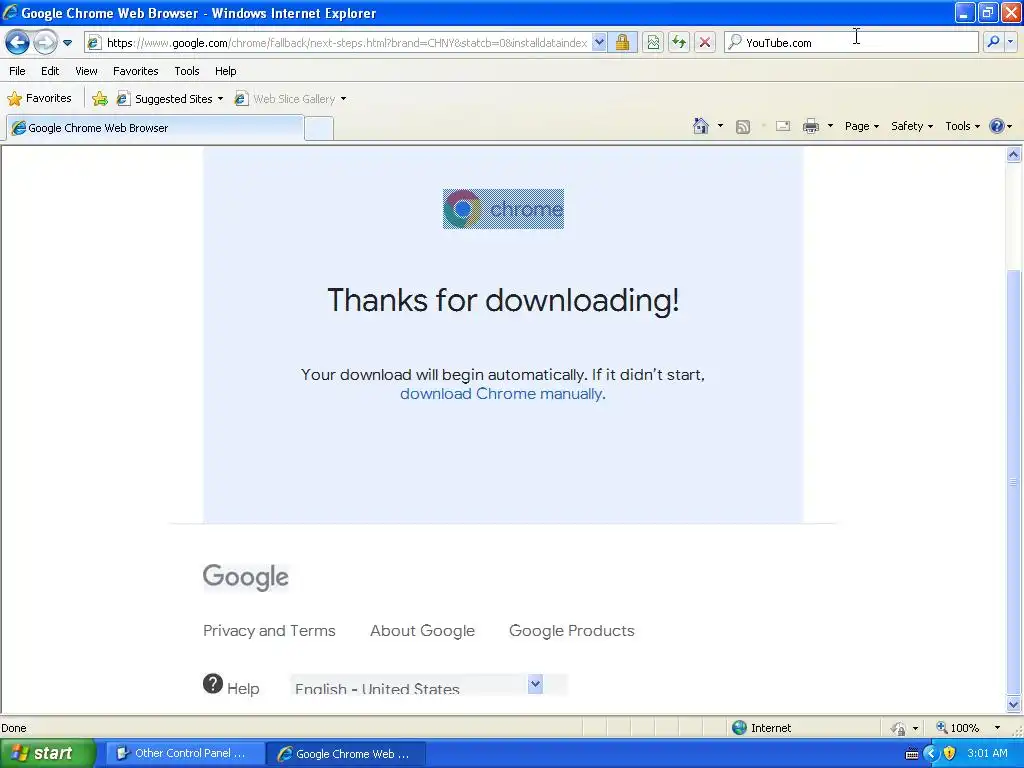
Task: Click the vertical scrollbar up arrow
Action: [1014, 155]
